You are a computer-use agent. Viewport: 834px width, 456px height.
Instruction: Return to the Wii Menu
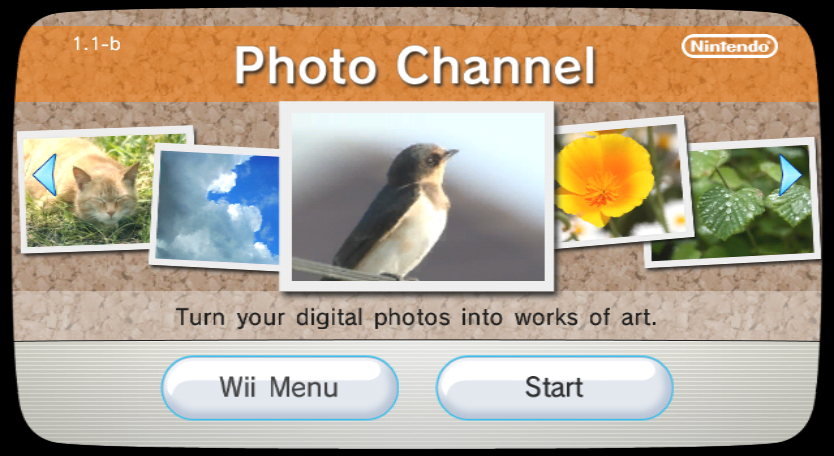tap(280, 387)
